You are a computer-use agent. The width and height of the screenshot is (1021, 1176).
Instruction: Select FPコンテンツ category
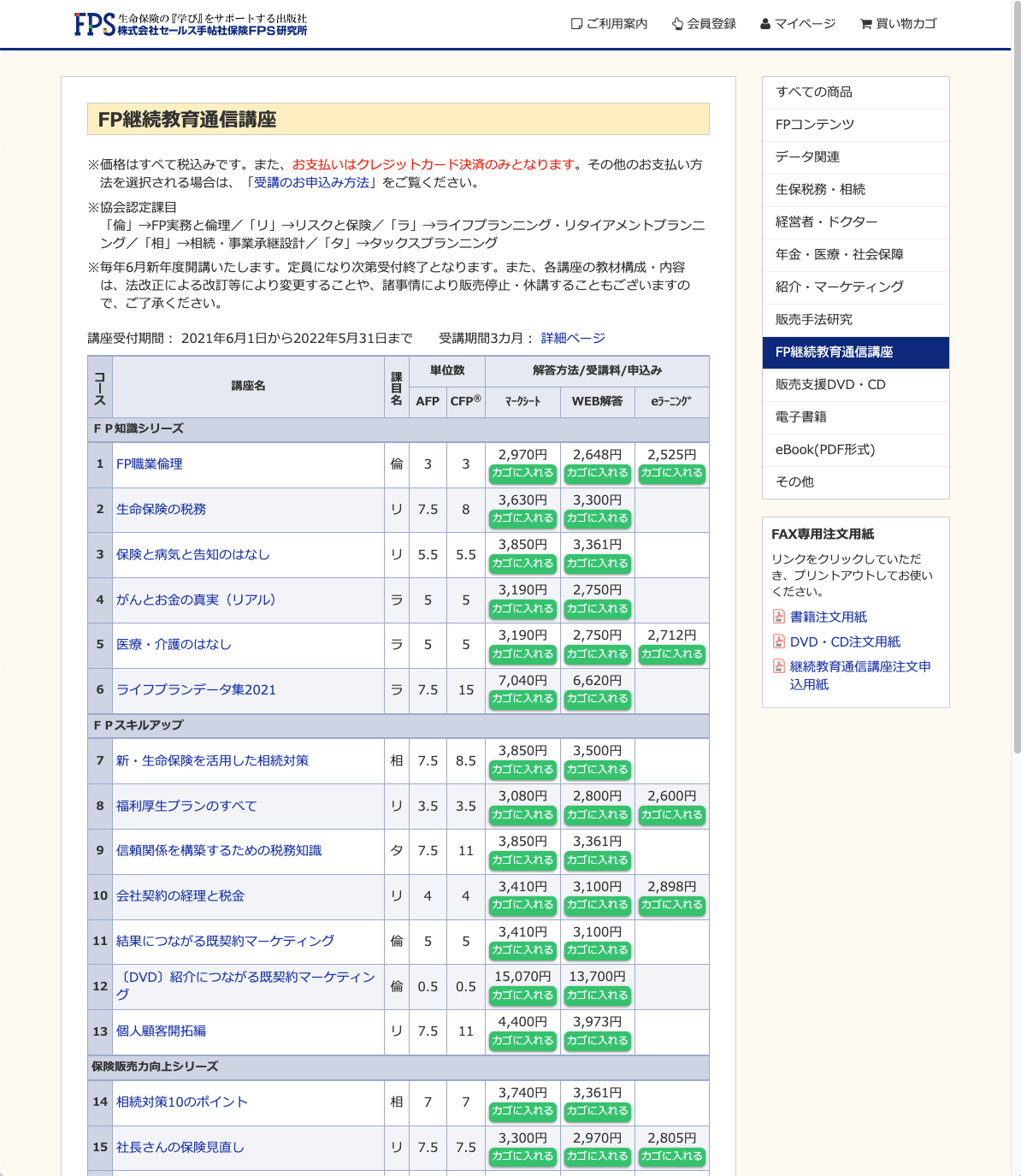point(814,125)
